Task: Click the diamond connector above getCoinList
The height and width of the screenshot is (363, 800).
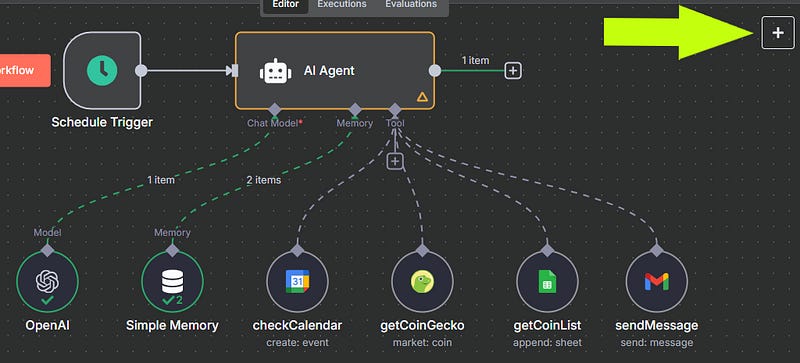Action: click(547, 250)
